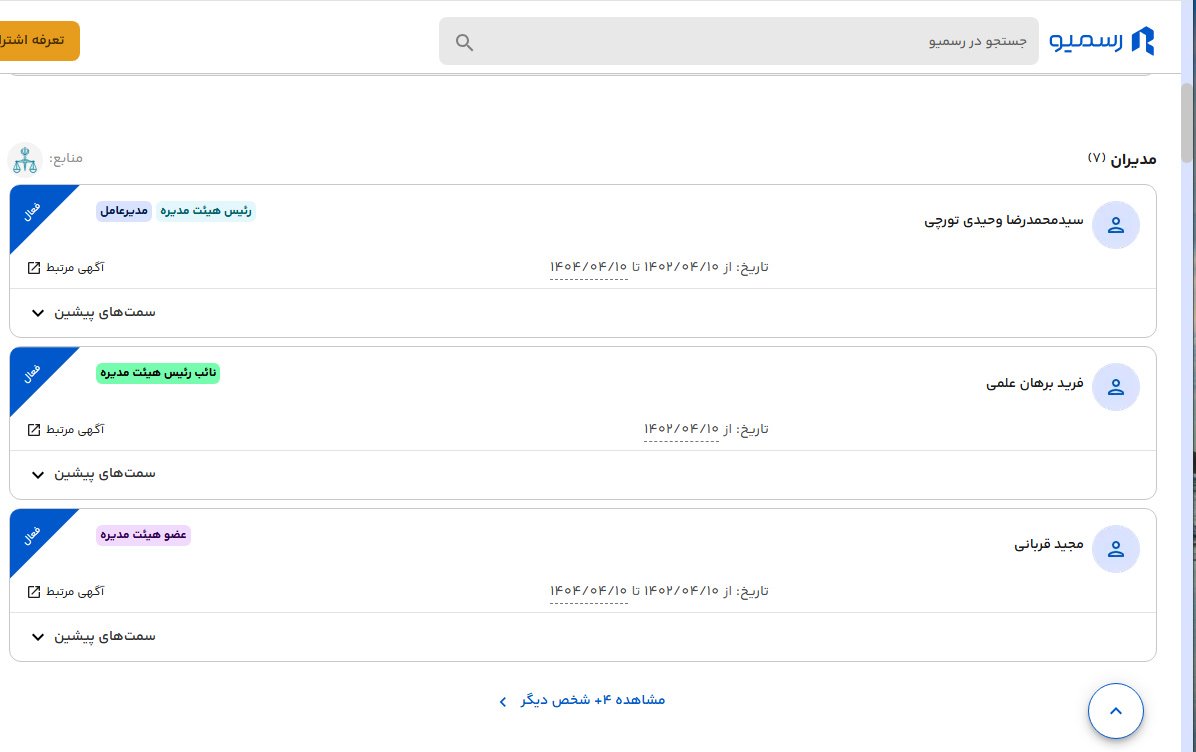Screen dimensions: 1196x752
Task: Click the رئیس هیئت مدیره tag
Action: click(206, 211)
